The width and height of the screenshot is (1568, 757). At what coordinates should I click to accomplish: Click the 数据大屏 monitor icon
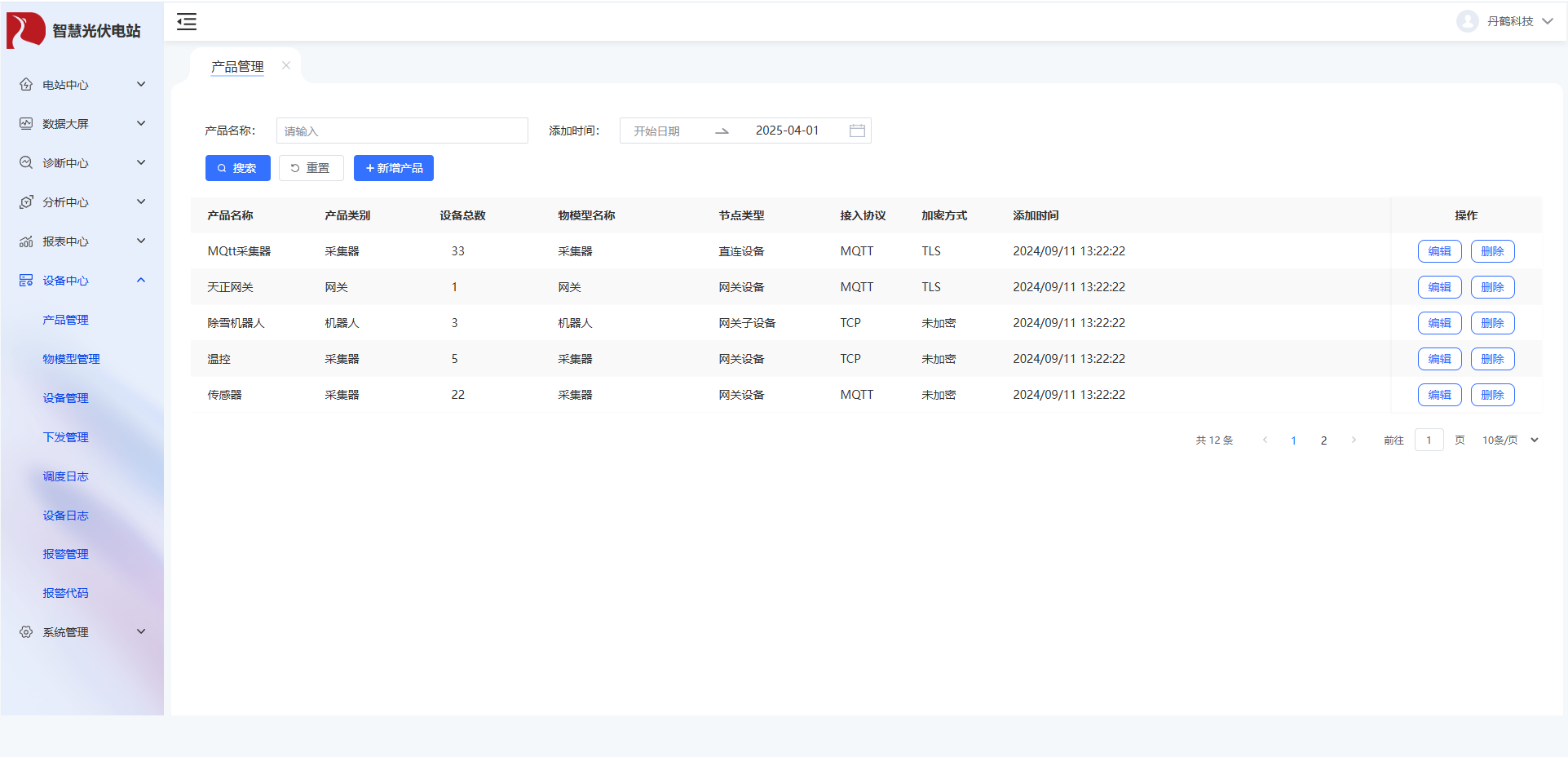26,123
